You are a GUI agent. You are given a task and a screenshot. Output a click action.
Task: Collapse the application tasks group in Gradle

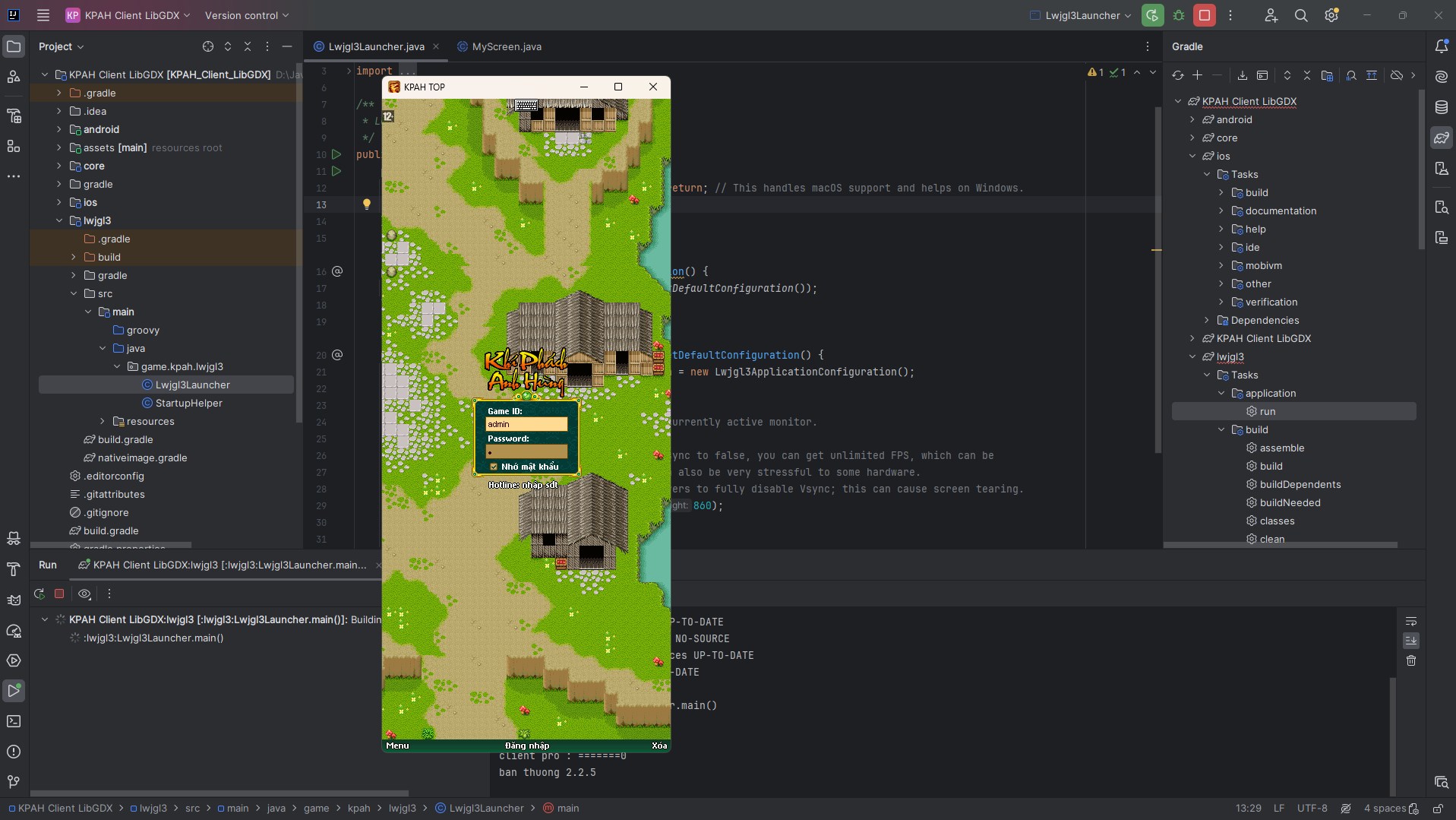pos(1221,393)
